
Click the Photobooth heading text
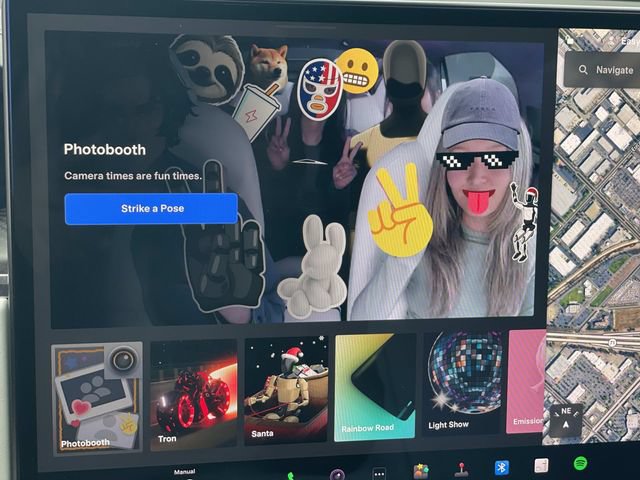(x=105, y=149)
